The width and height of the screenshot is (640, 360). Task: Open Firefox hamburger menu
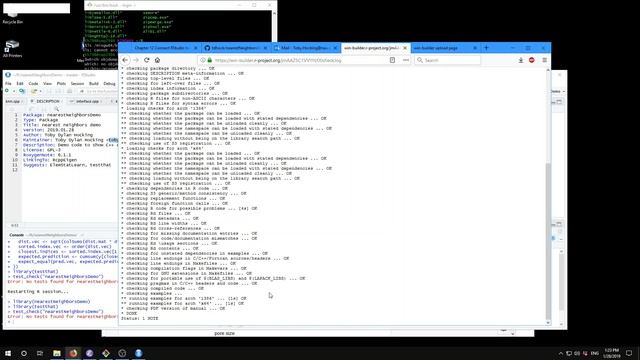tap(544, 60)
